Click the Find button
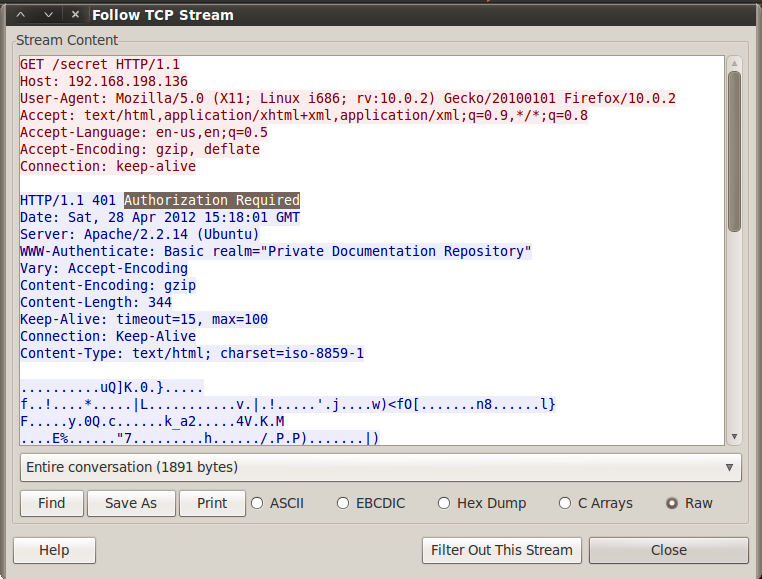This screenshot has width=762, height=579. point(51,503)
